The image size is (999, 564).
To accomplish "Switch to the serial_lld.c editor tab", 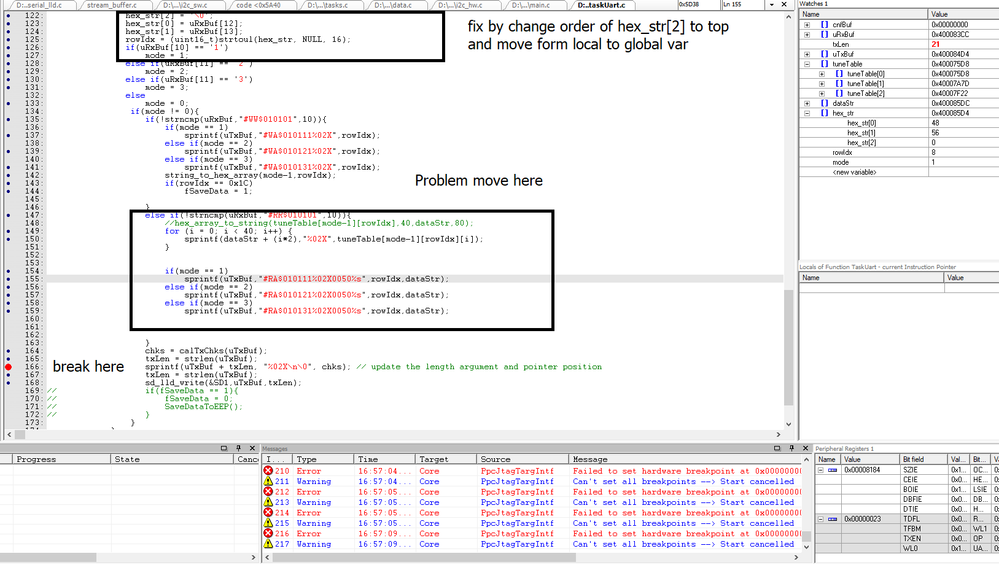I will point(40,4).
